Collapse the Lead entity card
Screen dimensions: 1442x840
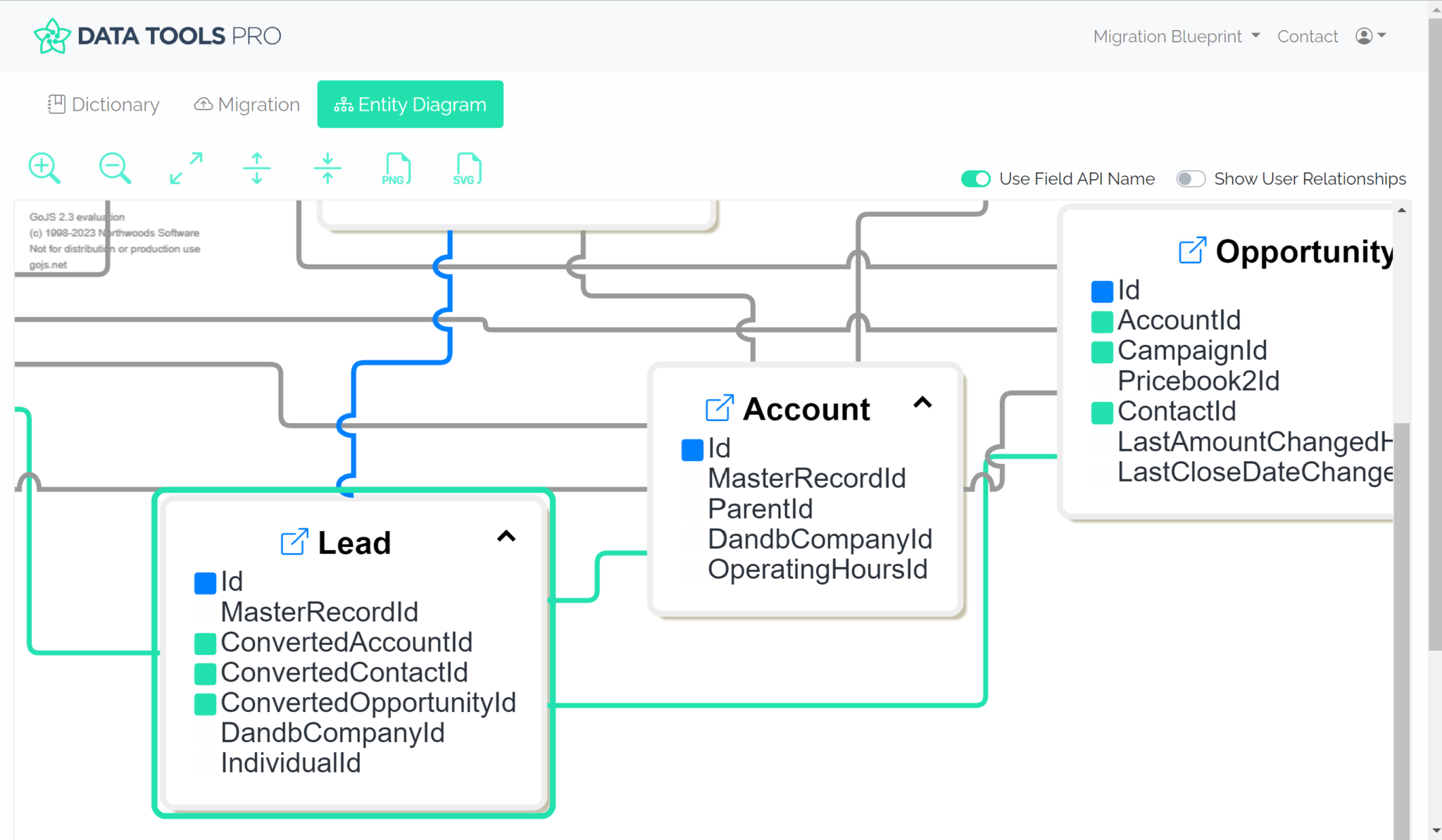coord(506,537)
